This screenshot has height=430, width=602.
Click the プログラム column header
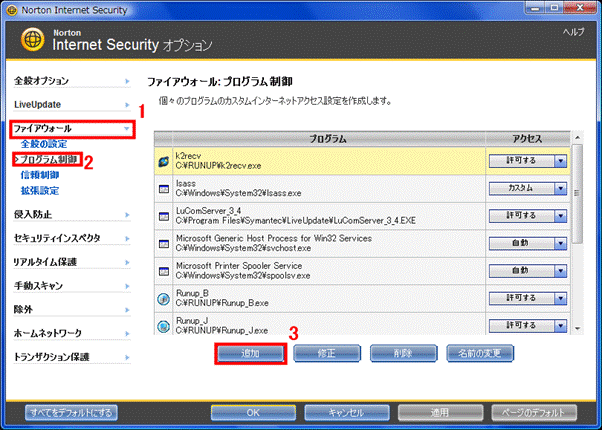click(329, 139)
